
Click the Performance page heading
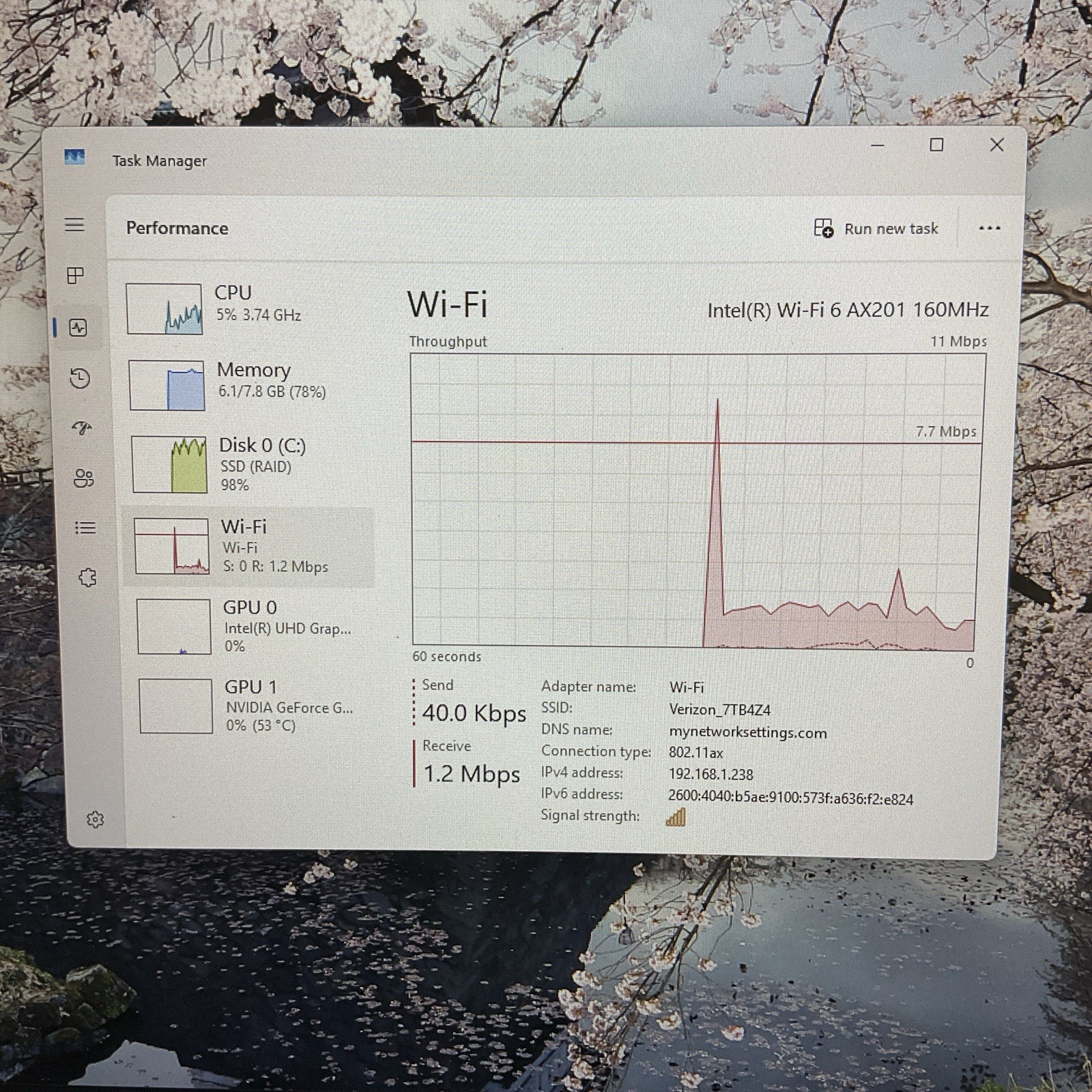coord(177,228)
